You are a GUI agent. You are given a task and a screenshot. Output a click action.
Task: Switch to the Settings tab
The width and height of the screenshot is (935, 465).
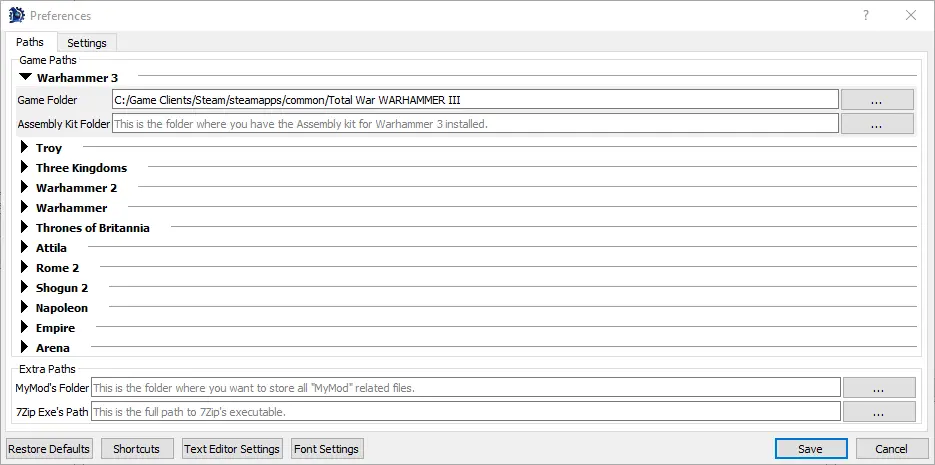tap(86, 43)
